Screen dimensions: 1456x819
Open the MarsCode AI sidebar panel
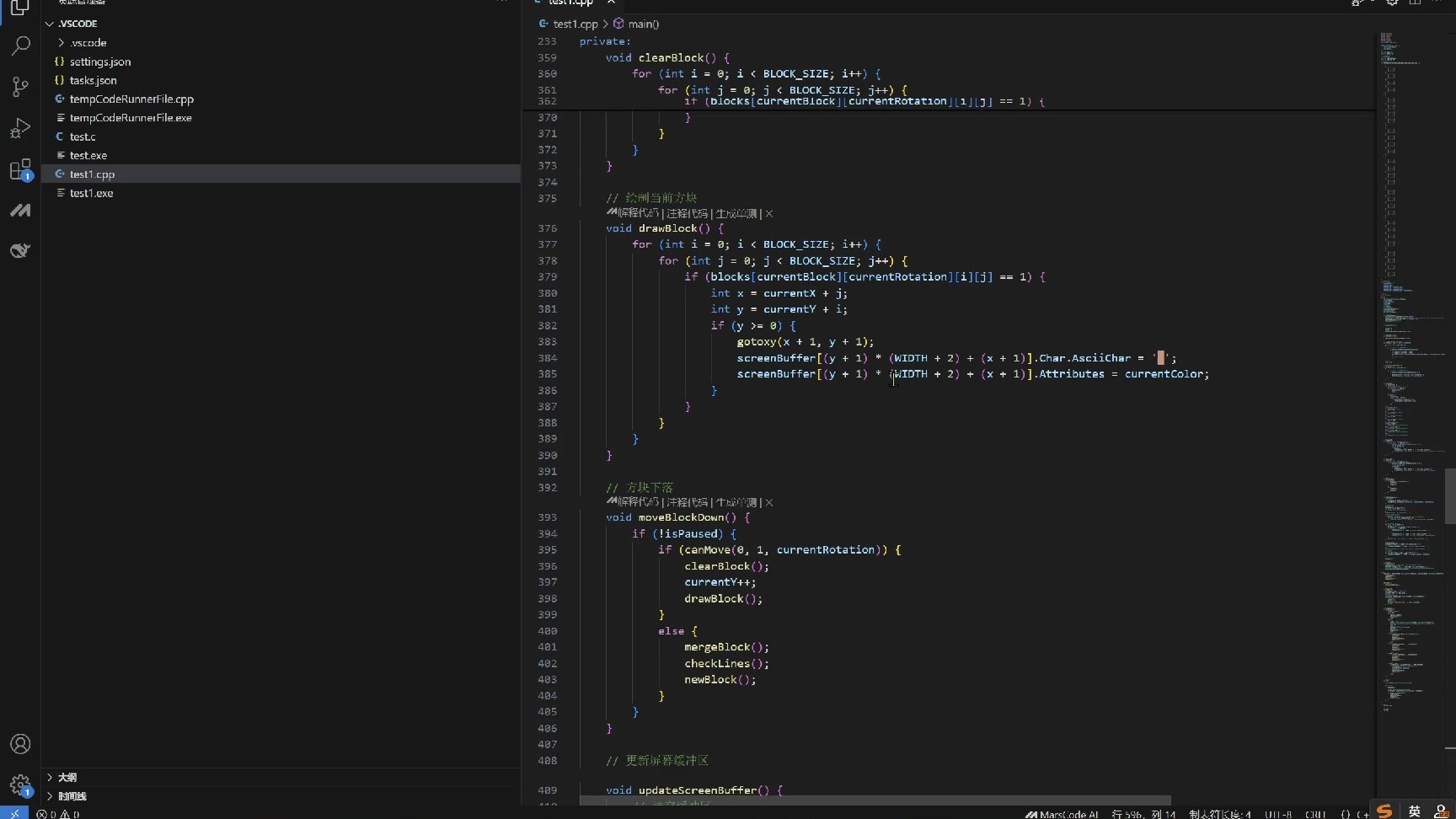coord(20,210)
